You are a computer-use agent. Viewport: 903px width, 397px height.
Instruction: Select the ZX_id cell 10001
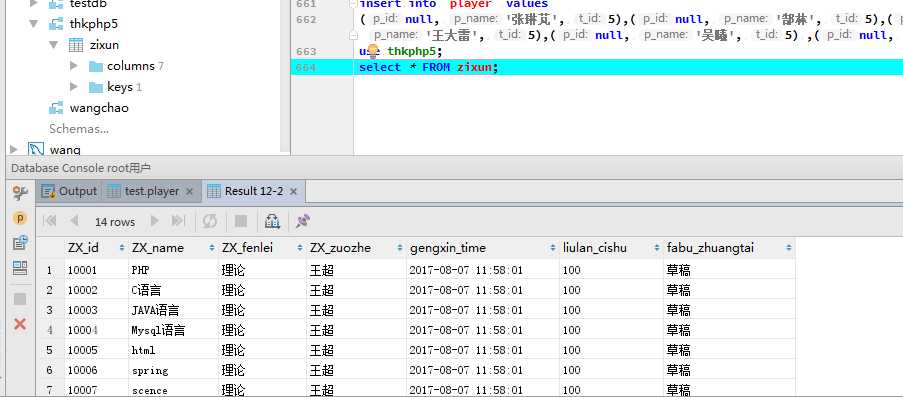click(96, 270)
